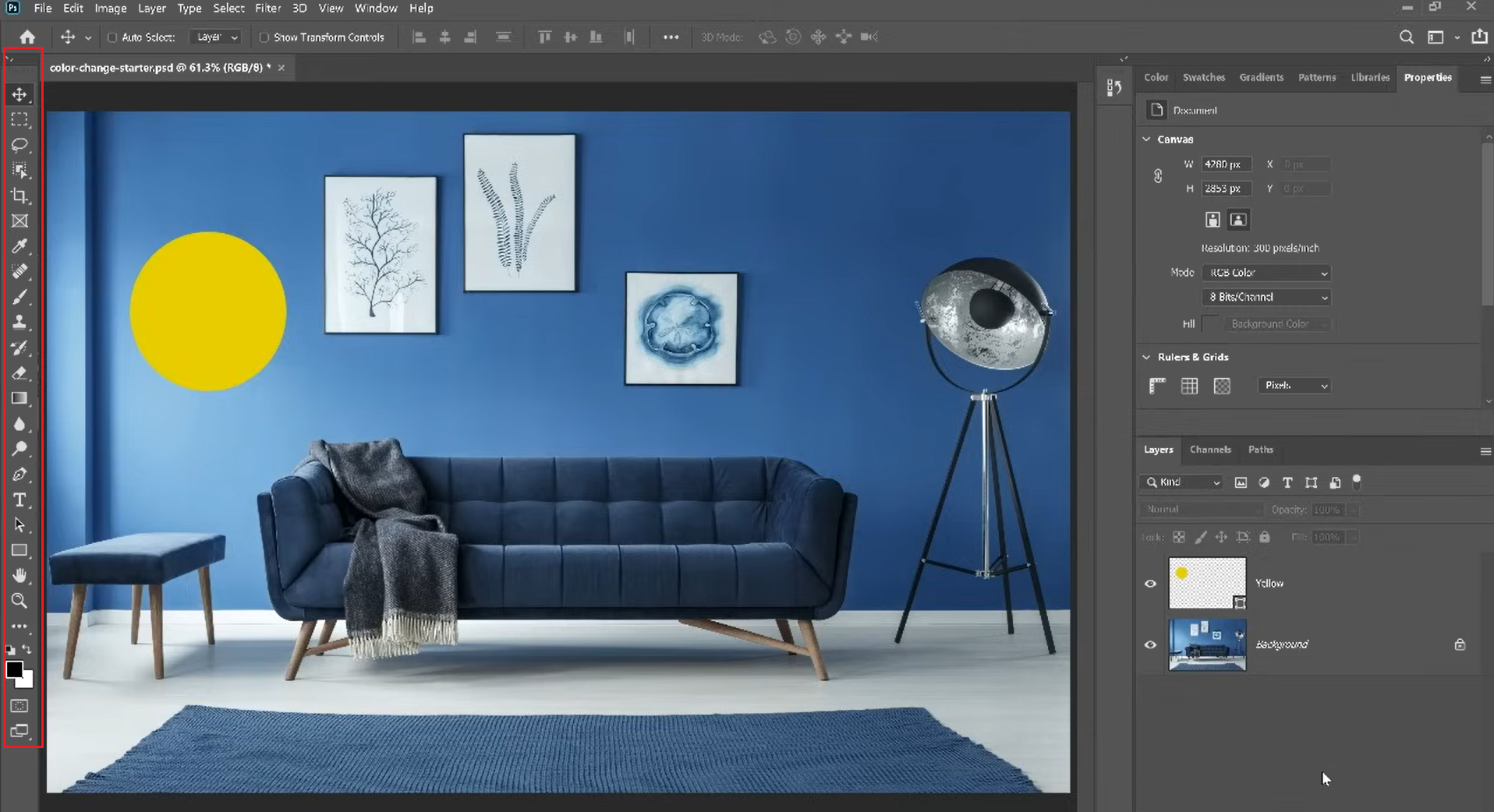Switch to the Channels tab
Viewport: 1494px width, 812px height.
tap(1210, 450)
